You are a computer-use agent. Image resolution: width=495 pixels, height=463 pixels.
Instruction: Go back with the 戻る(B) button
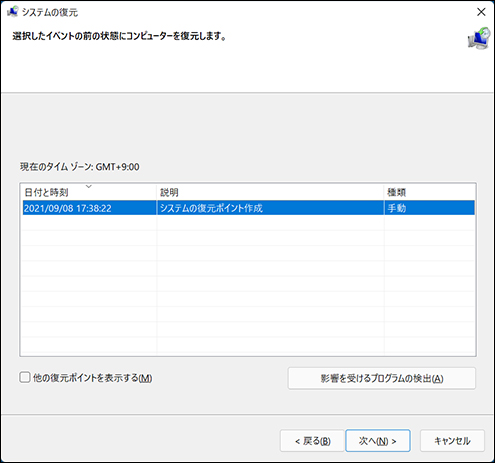pyautogui.click(x=312, y=441)
